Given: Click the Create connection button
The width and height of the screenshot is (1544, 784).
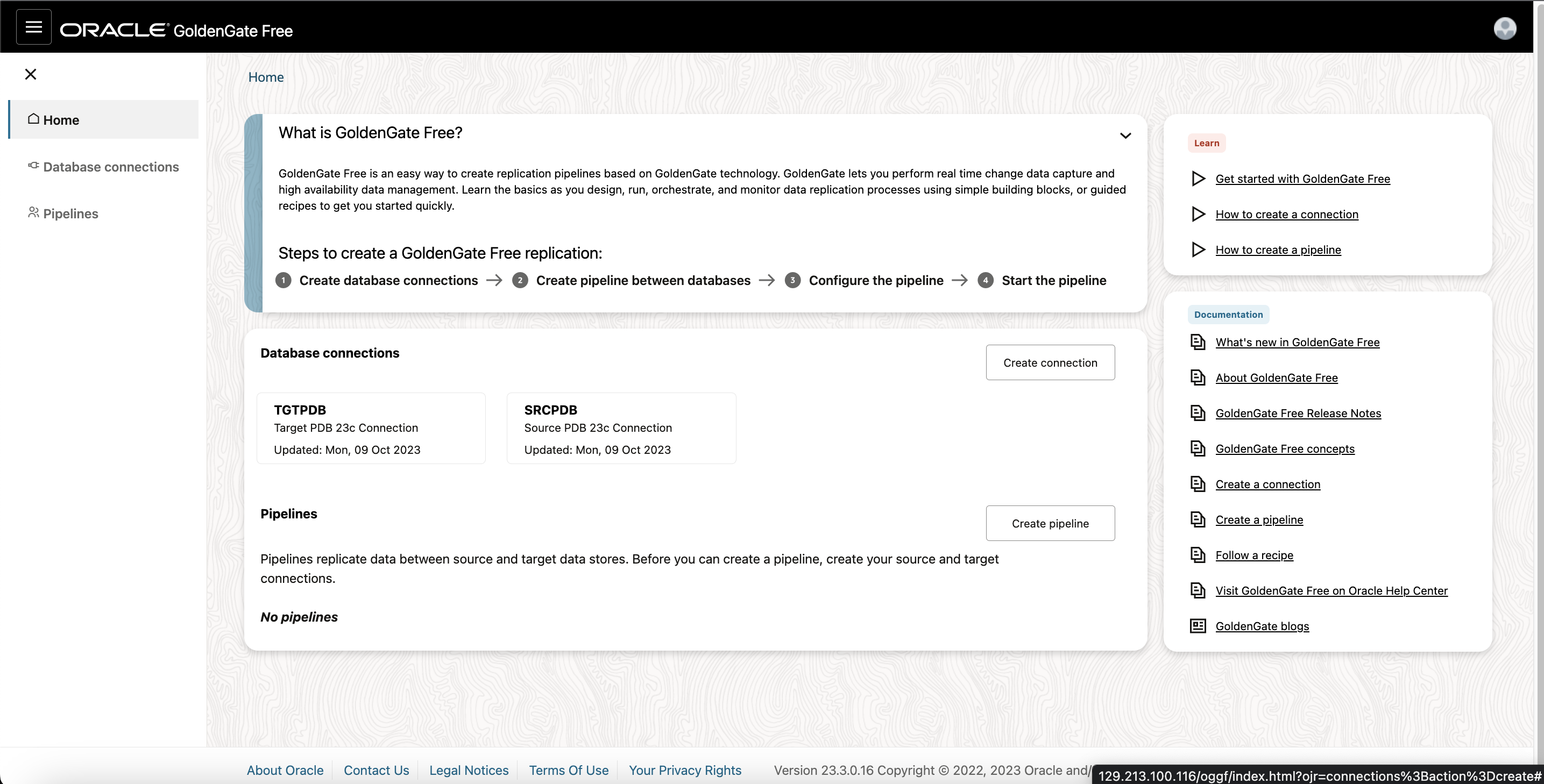Looking at the screenshot, I should (x=1050, y=362).
